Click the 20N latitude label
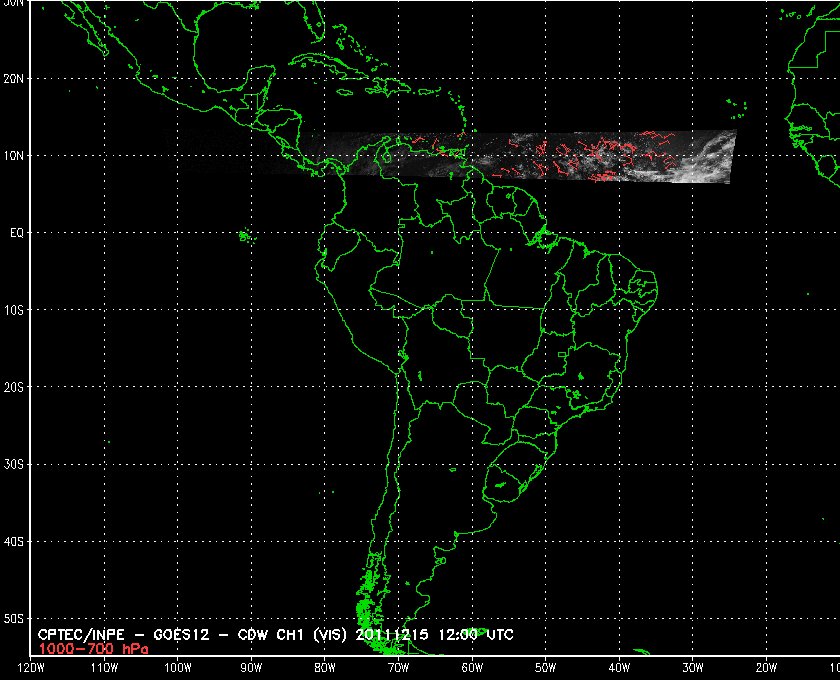The width and height of the screenshot is (840, 680). pos(13,79)
